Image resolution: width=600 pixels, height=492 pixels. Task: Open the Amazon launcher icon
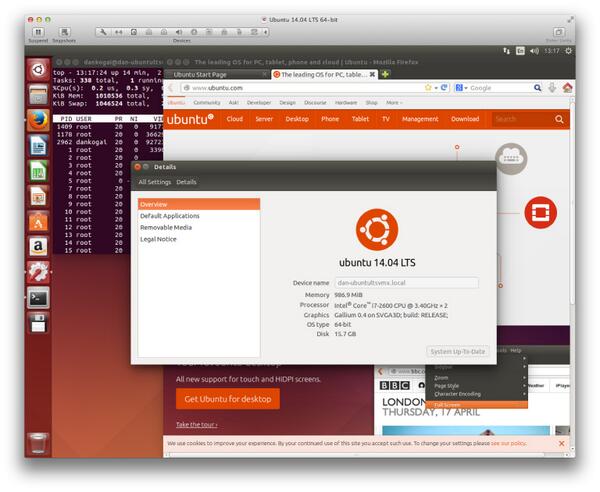point(38,247)
